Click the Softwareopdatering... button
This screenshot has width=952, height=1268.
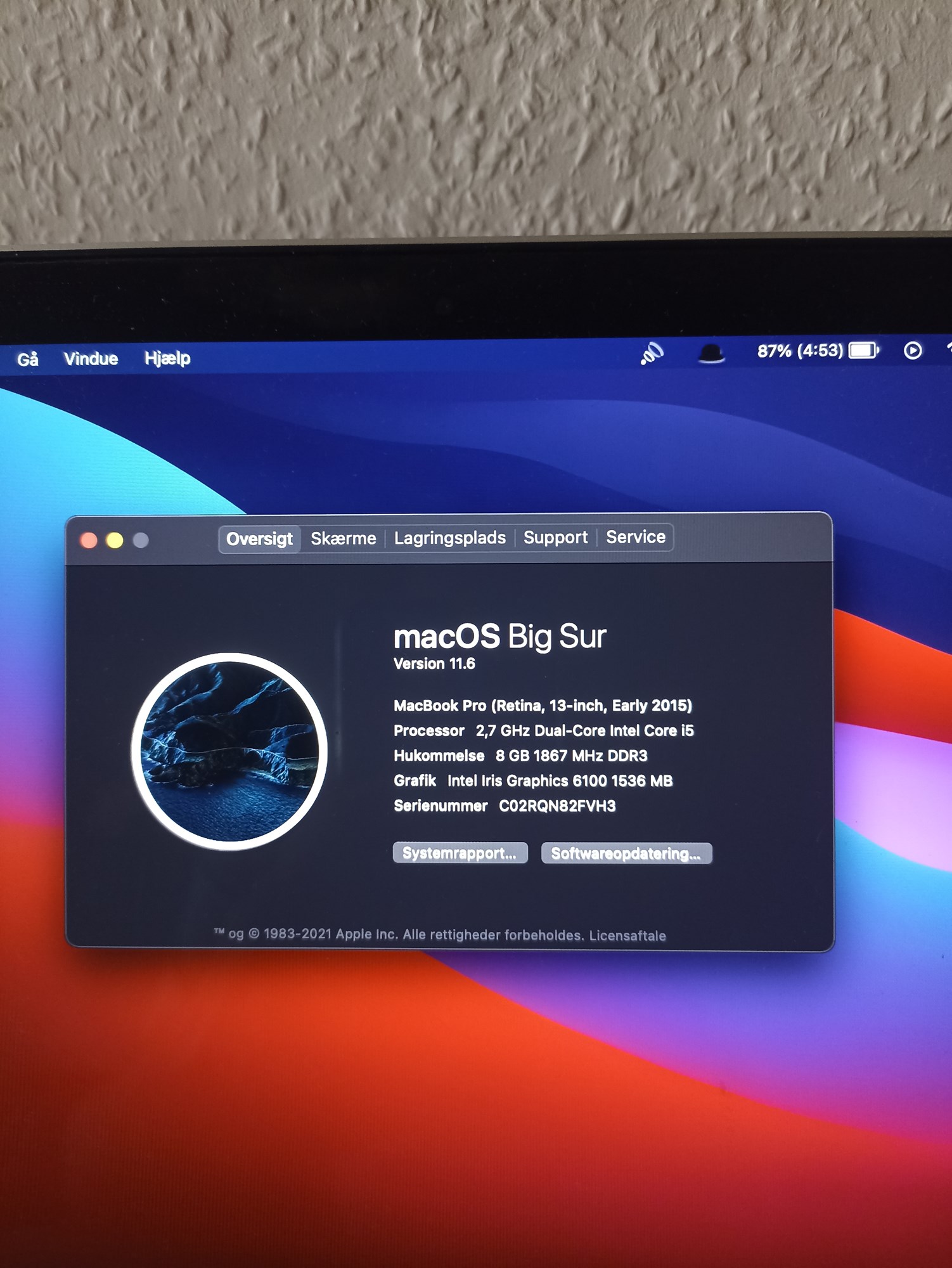(626, 853)
